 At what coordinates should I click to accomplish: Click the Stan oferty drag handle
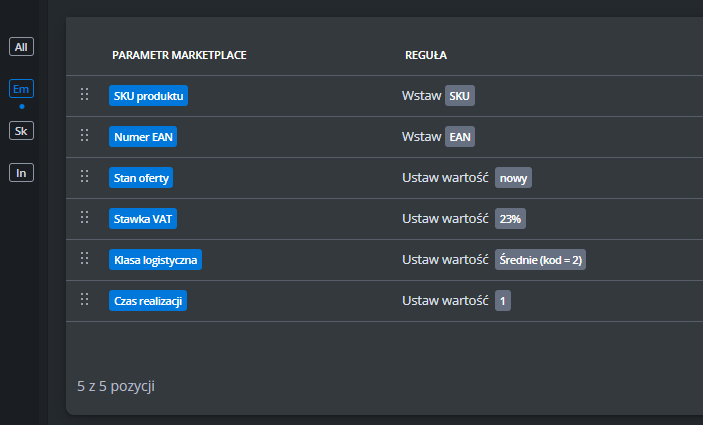85,177
